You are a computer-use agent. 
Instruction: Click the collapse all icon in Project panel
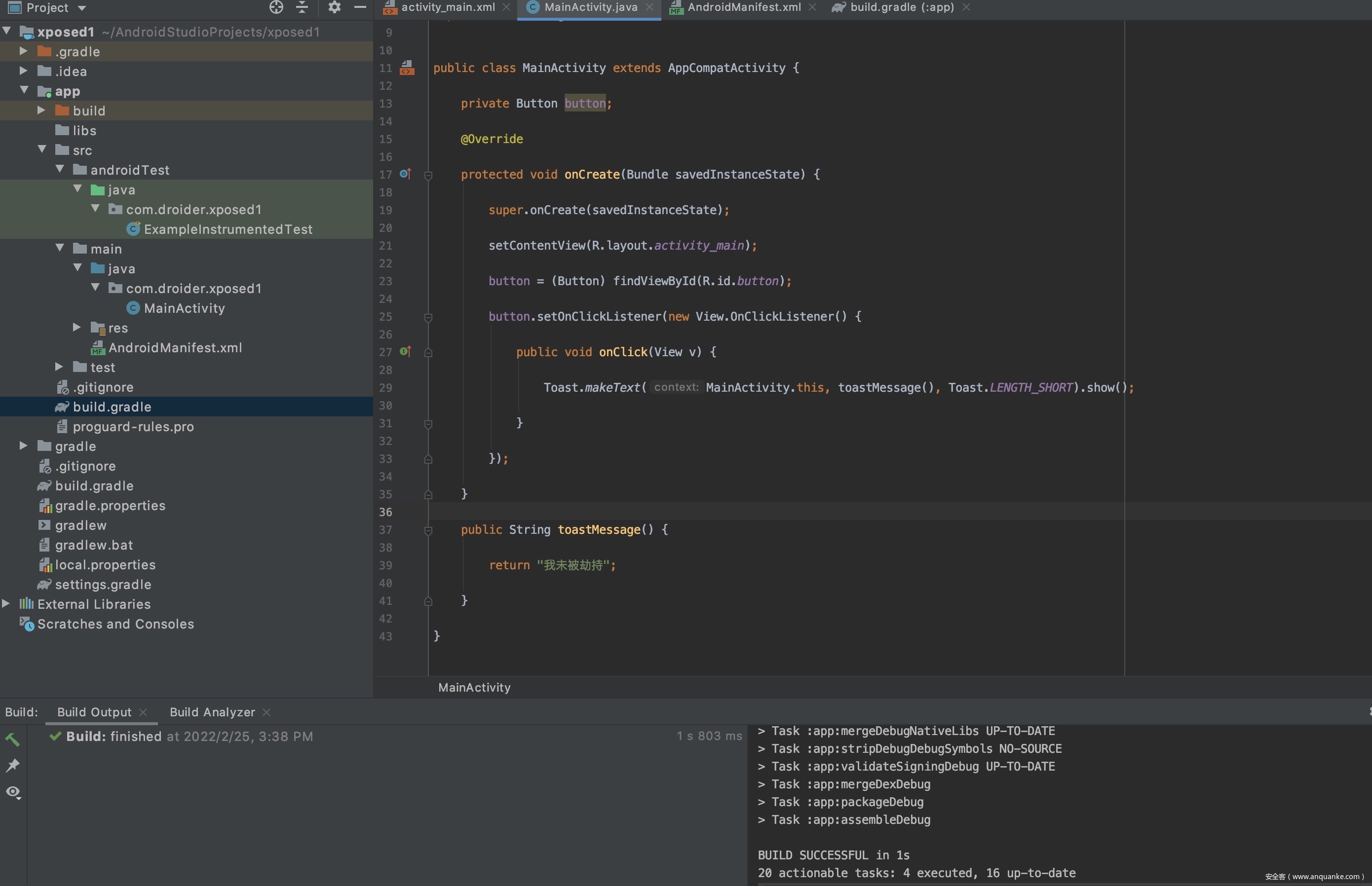pyautogui.click(x=302, y=7)
